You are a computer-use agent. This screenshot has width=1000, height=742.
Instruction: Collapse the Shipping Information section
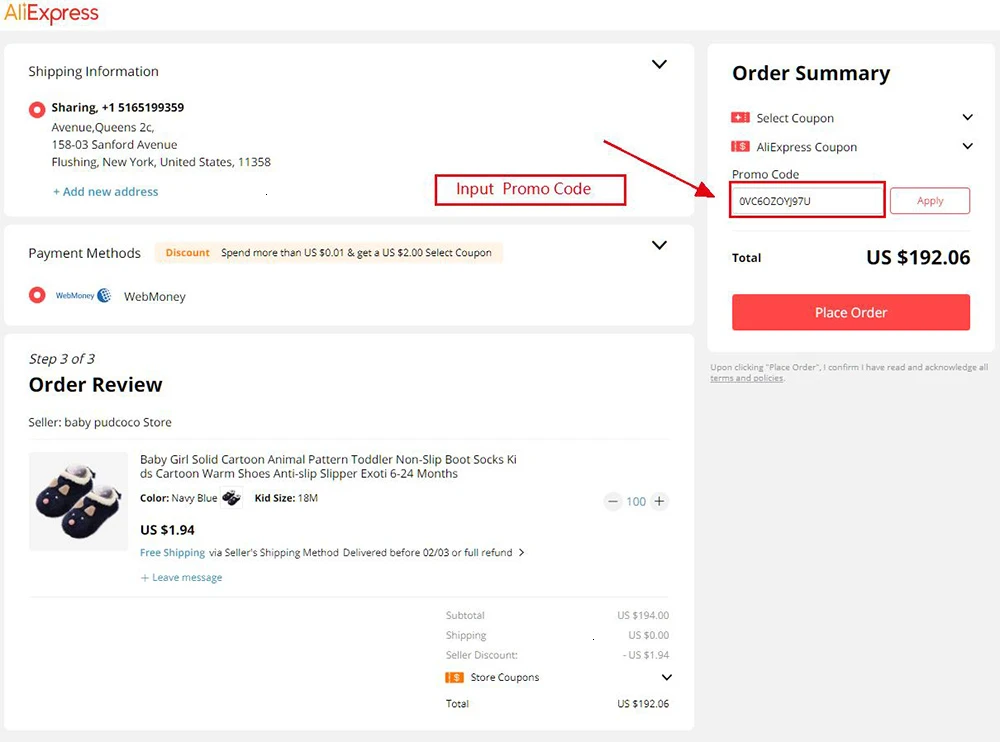click(x=659, y=64)
